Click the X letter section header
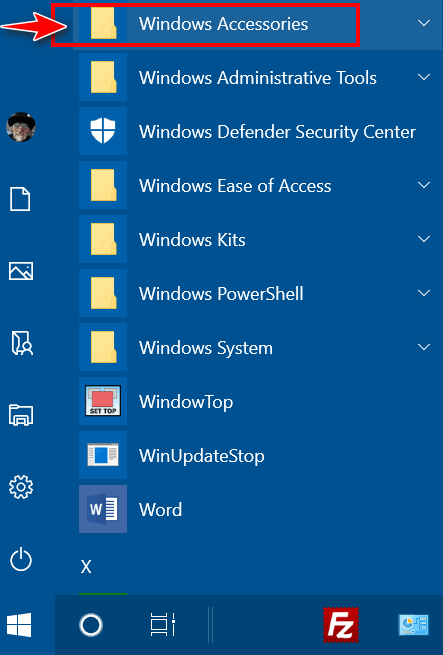 [x=86, y=567]
